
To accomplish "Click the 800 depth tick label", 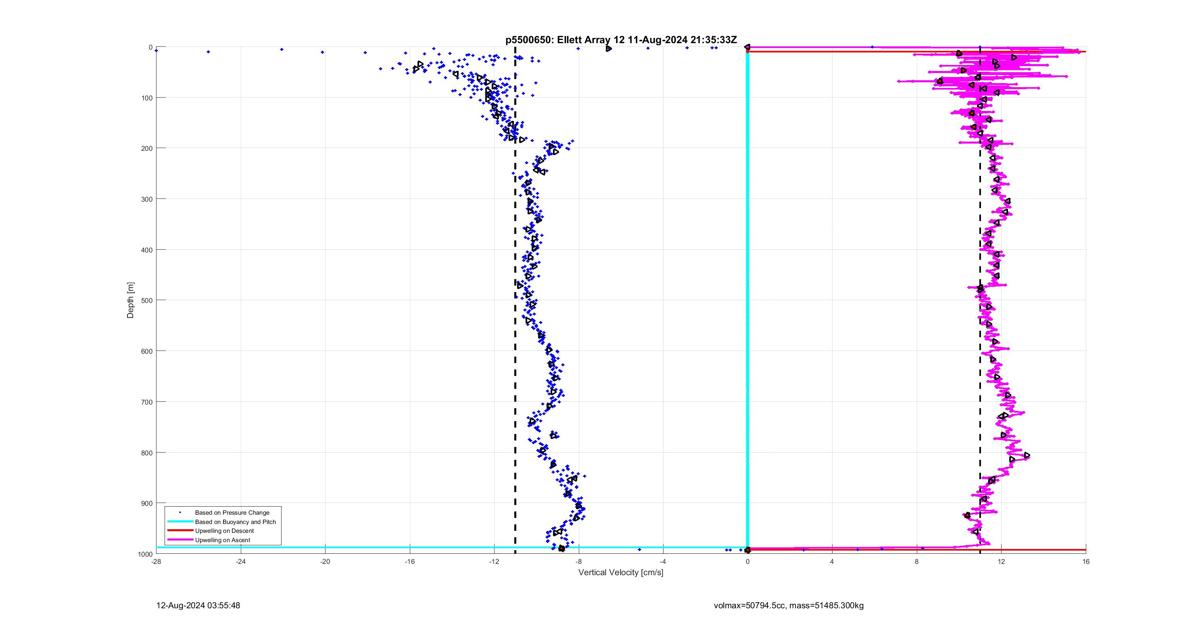I will (x=146, y=452).
